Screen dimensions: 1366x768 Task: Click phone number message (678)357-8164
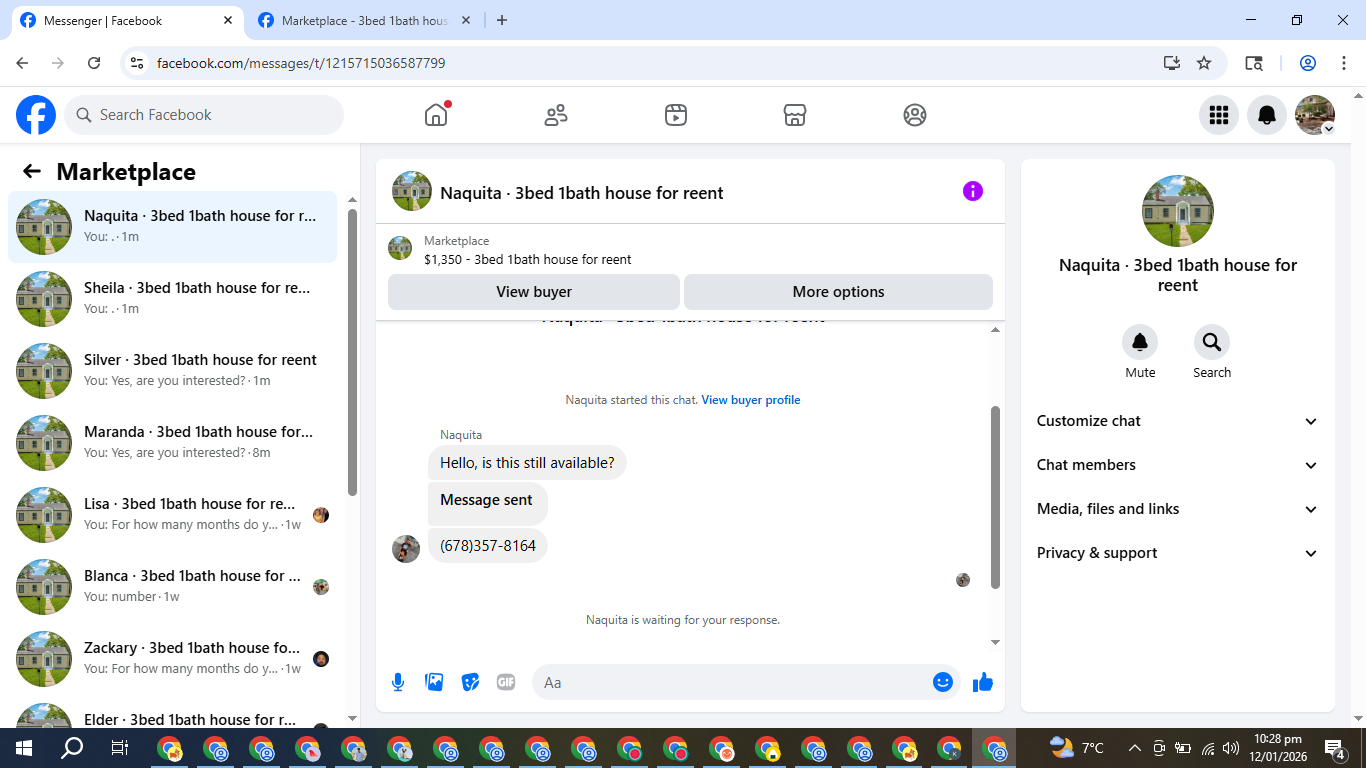[488, 546]
